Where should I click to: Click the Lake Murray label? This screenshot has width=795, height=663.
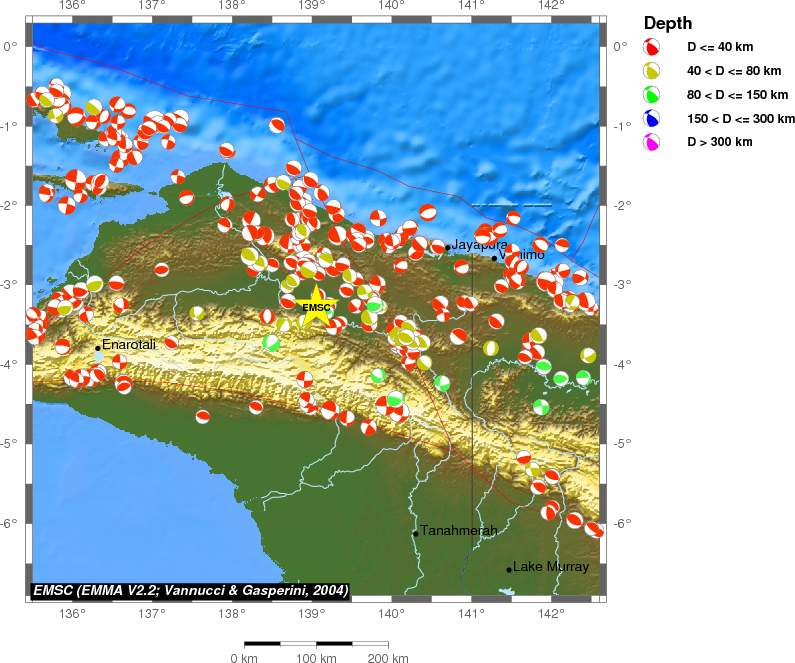551,567
